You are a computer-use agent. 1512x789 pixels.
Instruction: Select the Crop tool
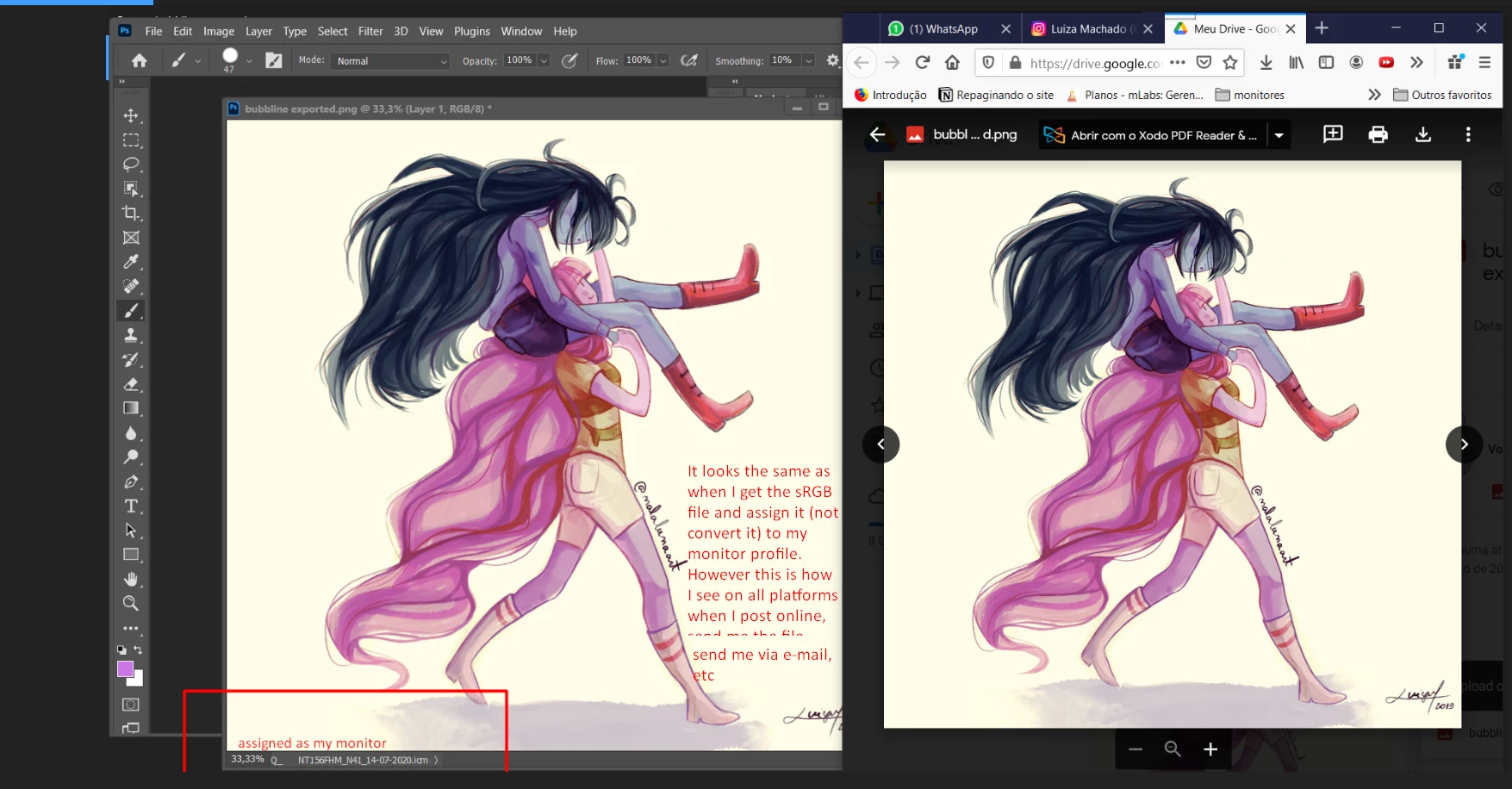(131, 213)
